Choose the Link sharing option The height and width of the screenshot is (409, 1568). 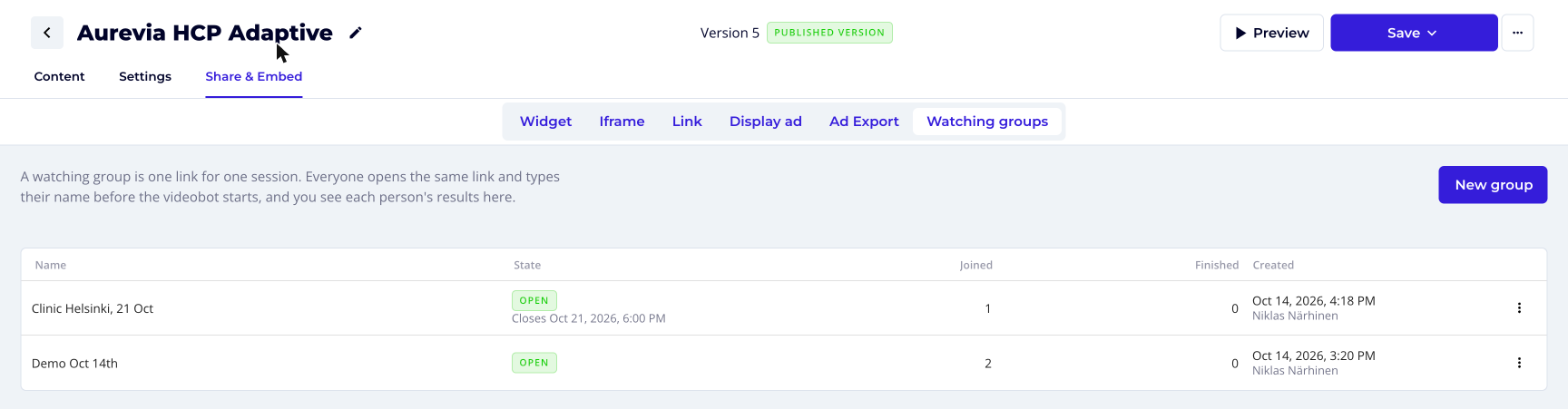click(687, 122)
